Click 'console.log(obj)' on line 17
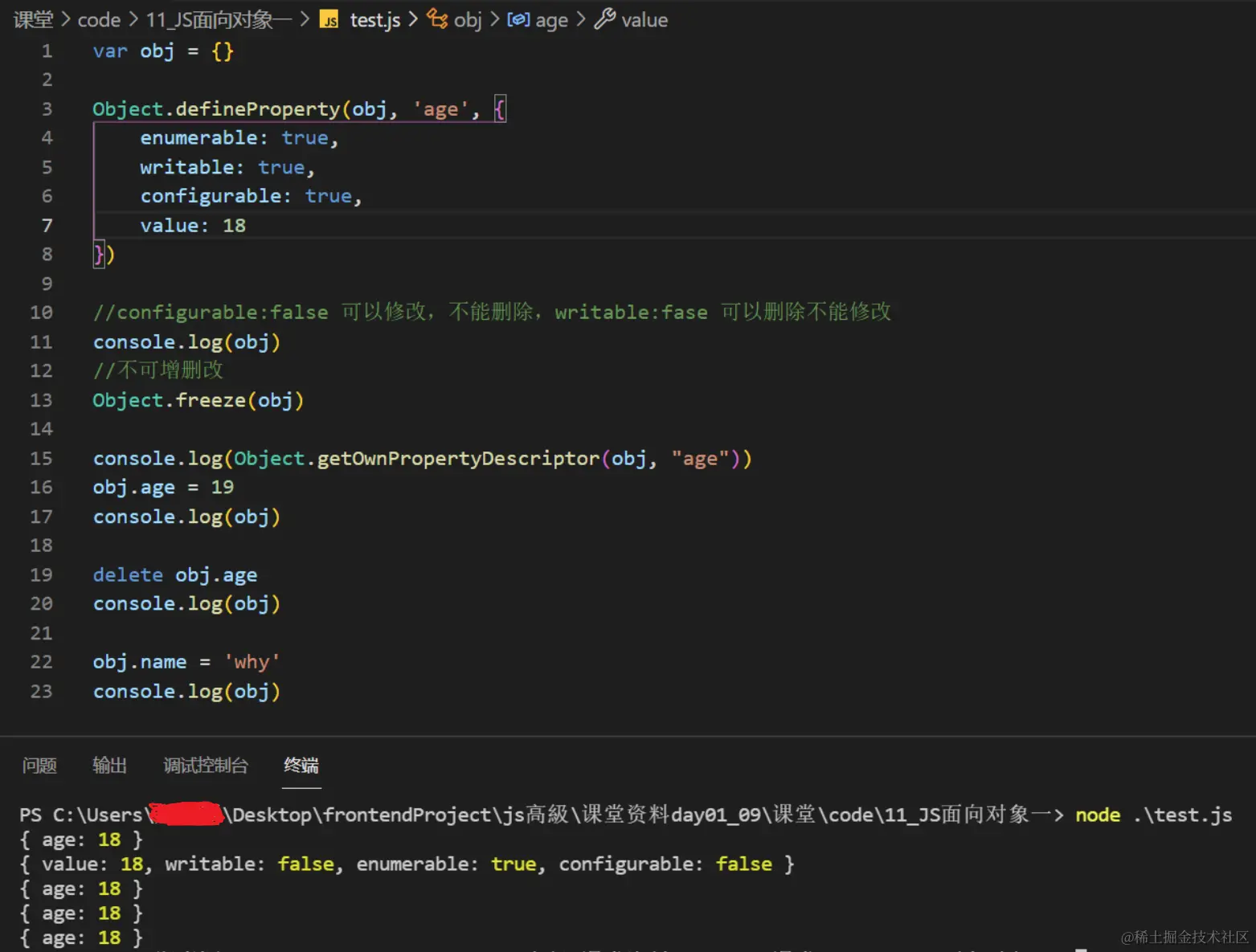This screenshot has height=952, width=1256. 186,517
